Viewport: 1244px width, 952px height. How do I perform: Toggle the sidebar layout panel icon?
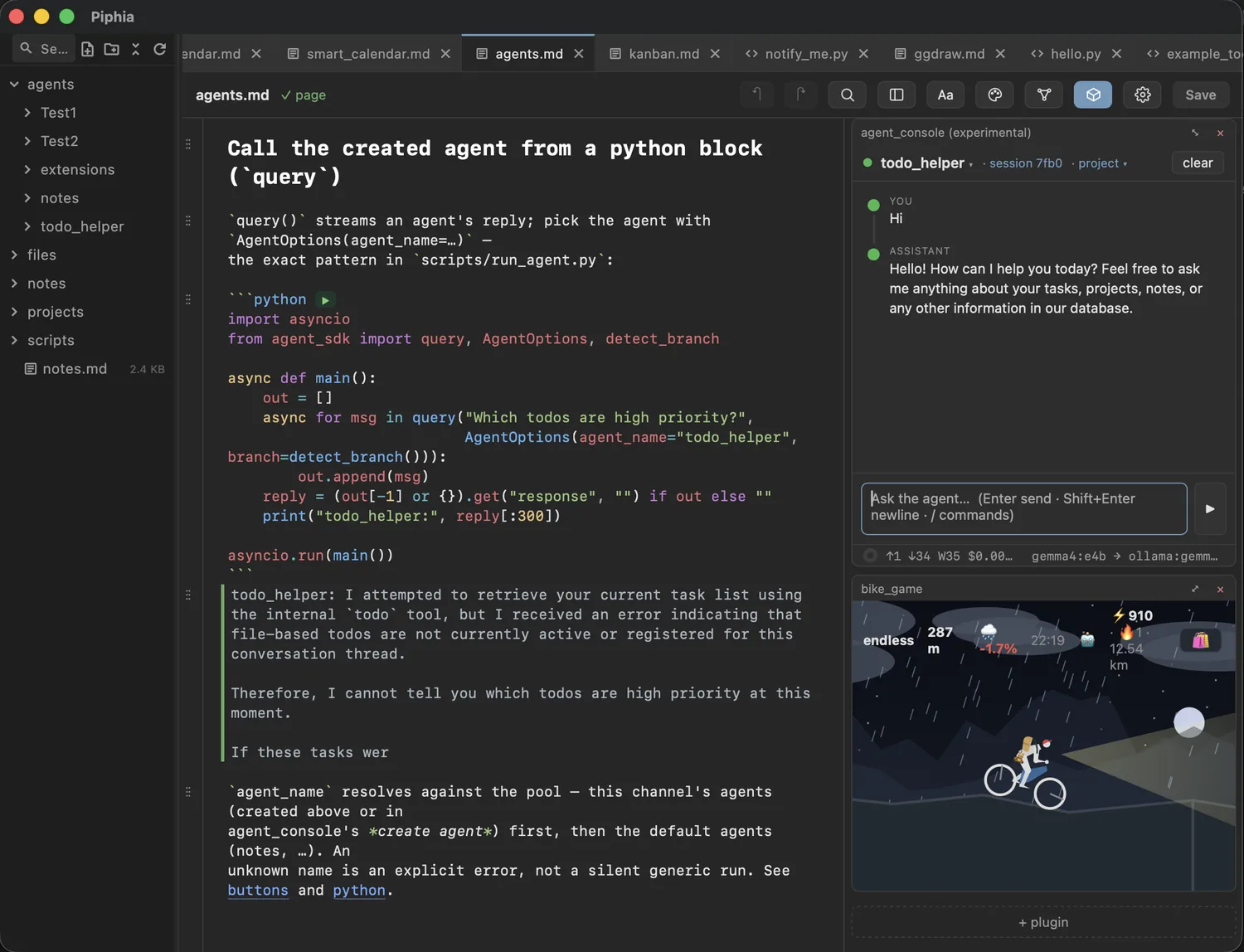(897, 95)
